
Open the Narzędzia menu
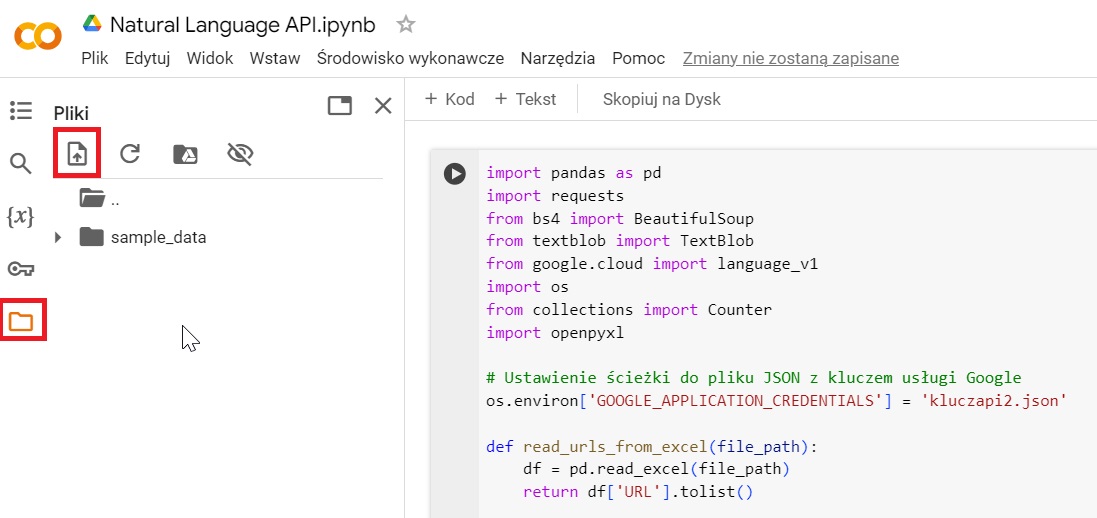pos(558,59)
